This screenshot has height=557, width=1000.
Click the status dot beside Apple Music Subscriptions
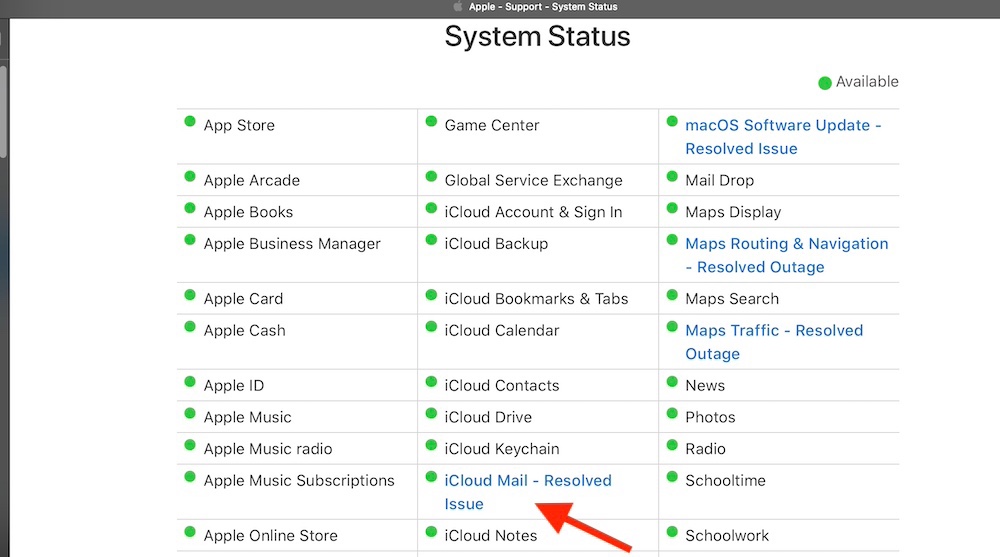(189, 477)
